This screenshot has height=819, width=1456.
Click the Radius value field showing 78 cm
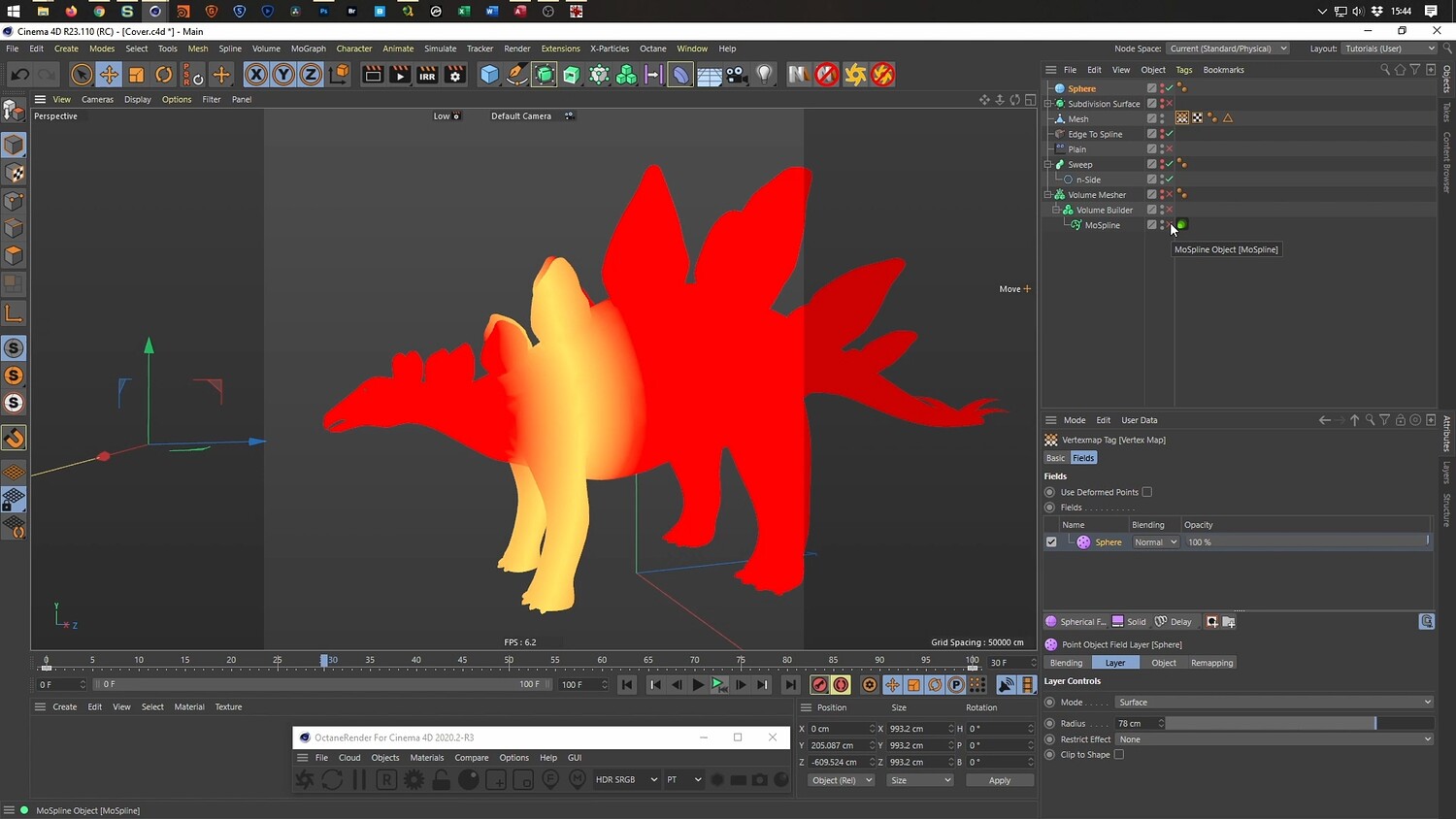pyautogui.click(x=1140, y=724)
